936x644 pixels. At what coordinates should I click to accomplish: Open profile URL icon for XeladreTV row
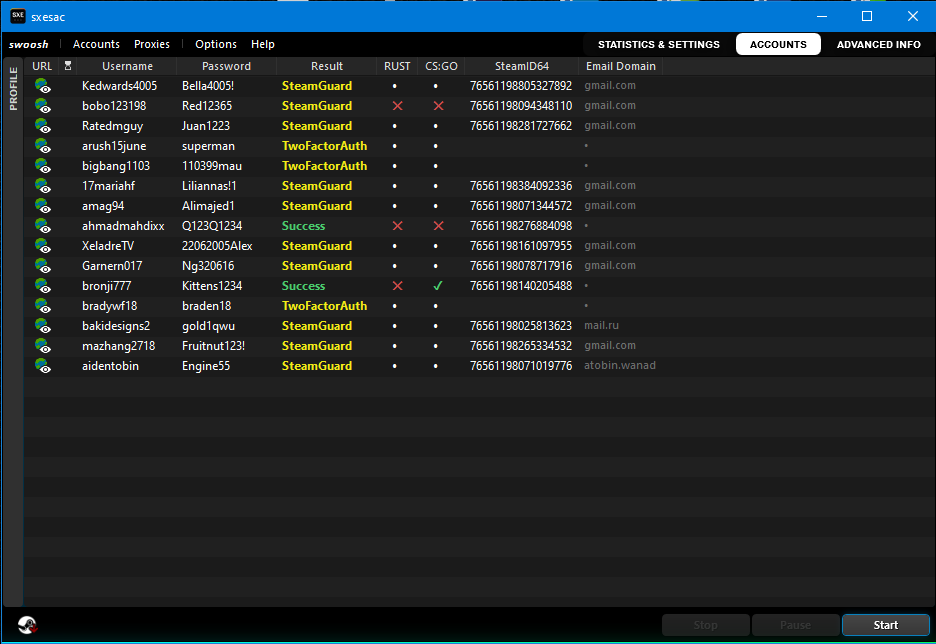pyautogui.click(x=42, y=246)
